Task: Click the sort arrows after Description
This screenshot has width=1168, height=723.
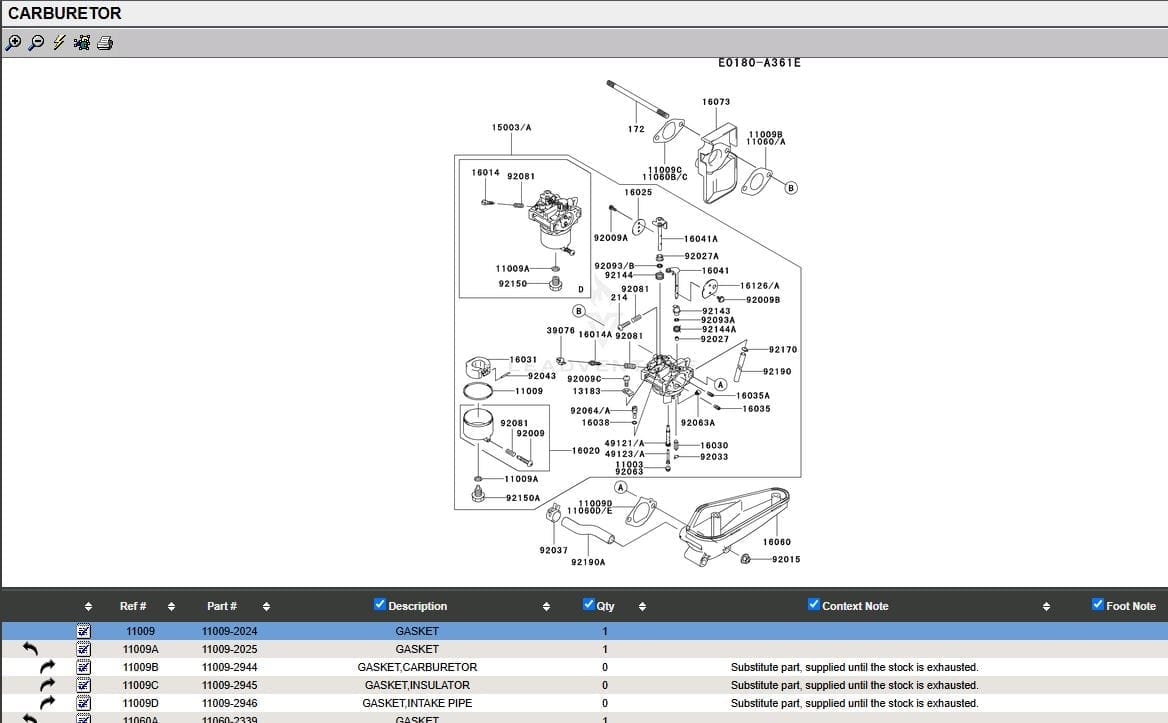Action: tap(546, 606)
